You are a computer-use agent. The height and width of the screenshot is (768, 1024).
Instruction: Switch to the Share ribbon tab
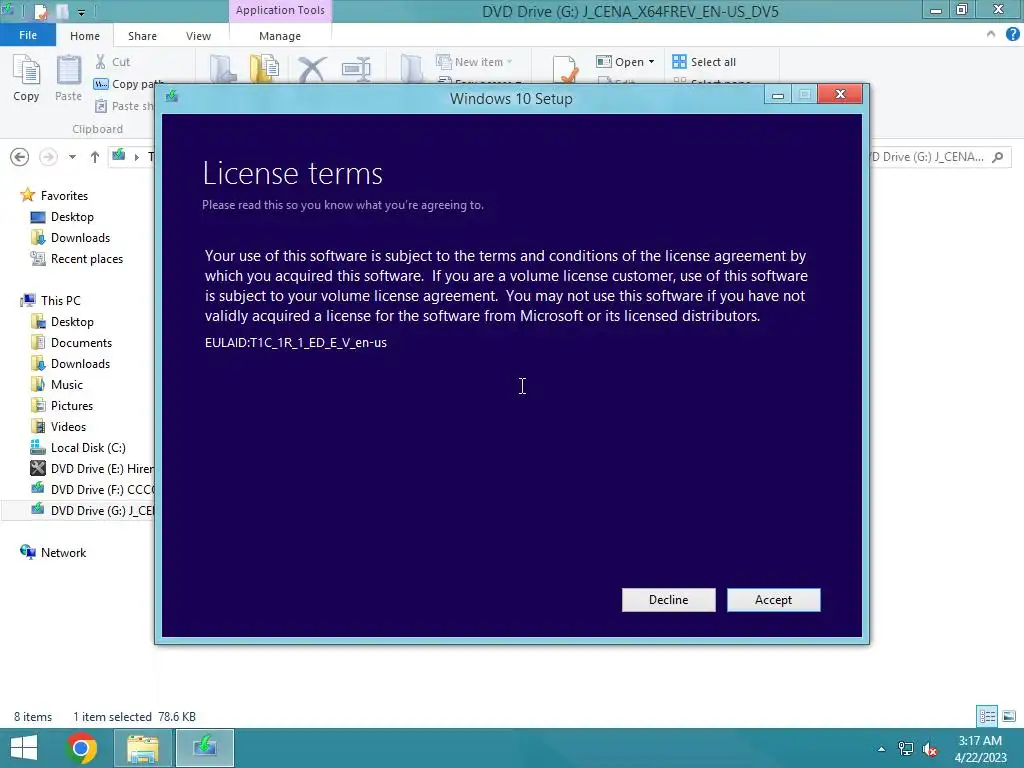[142, 36]
